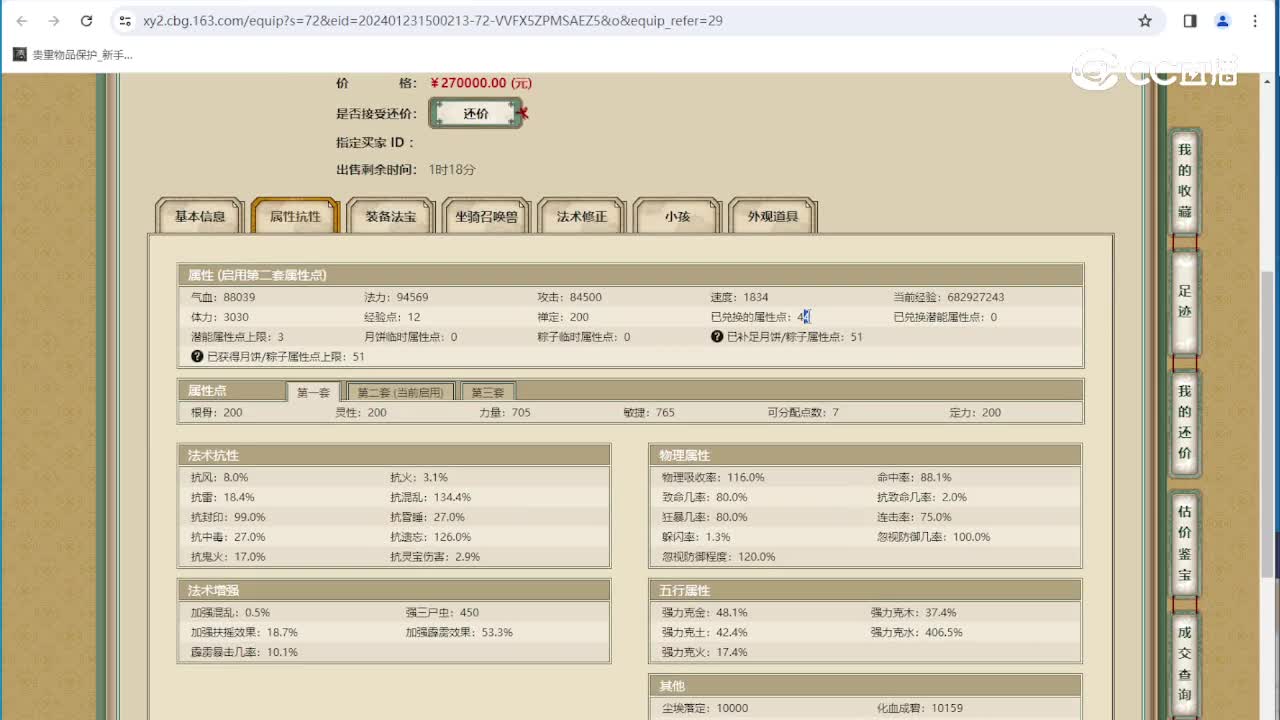Screen dimensions: 1280x720
Task: Open site information icon in address bar
Action: (x=124, y=20)
